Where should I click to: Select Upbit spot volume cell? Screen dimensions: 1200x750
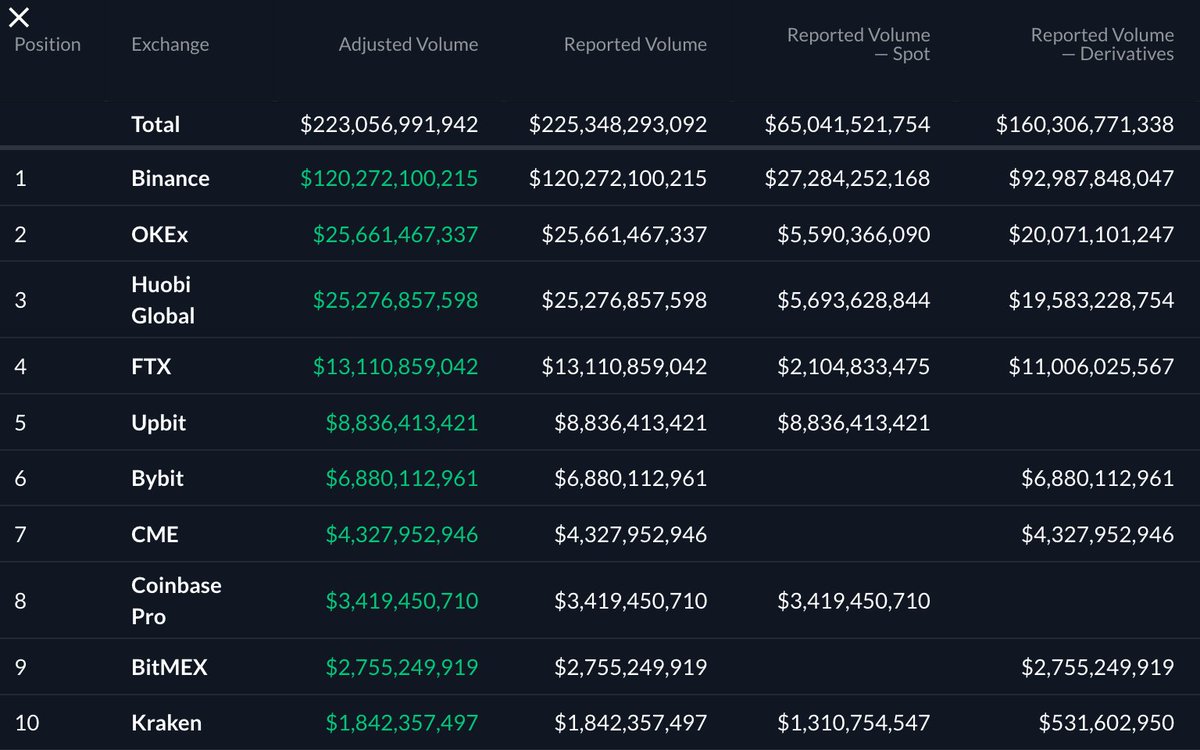coord(853,423)
